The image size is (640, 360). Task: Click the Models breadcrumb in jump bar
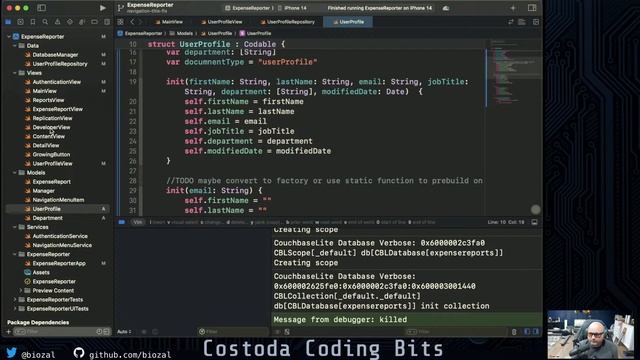181,33
